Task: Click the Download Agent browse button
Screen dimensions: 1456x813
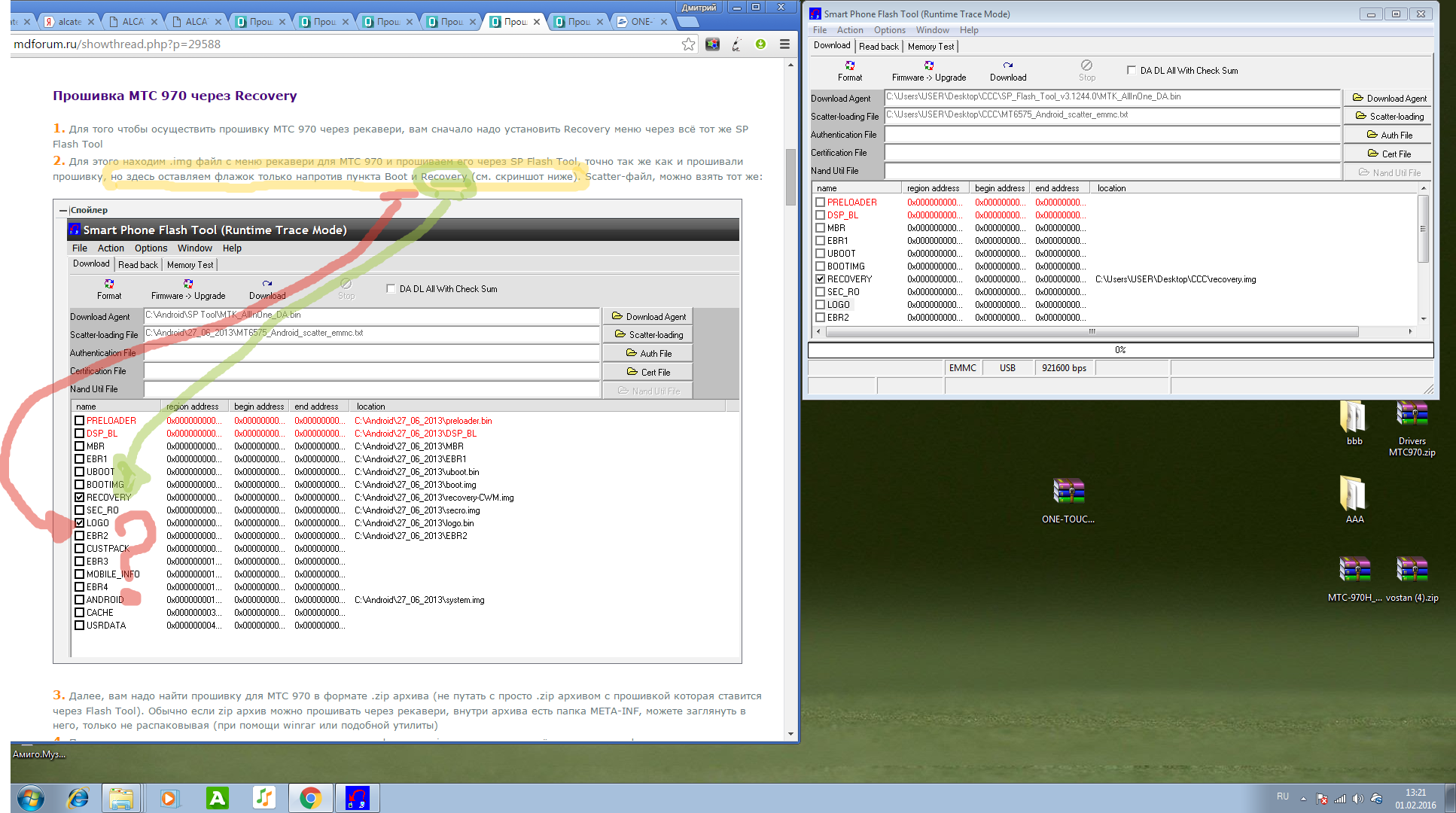Action: point(1388,99)
